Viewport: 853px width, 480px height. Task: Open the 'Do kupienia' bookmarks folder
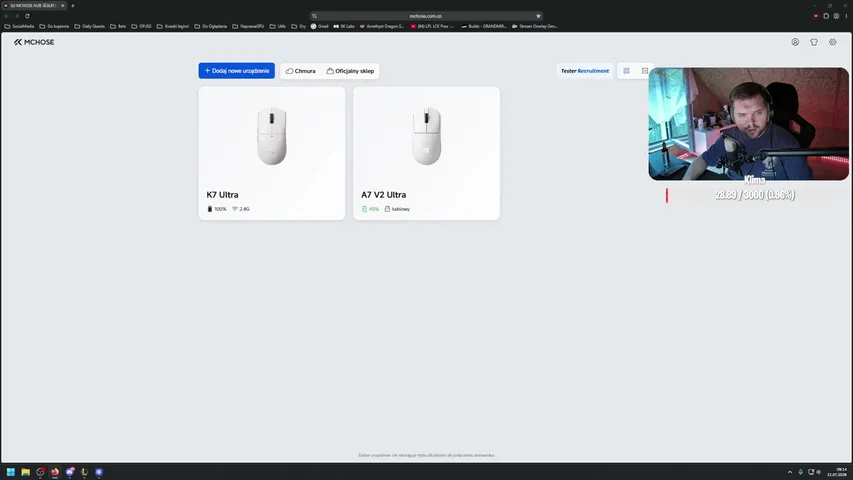tap(54, 26)
